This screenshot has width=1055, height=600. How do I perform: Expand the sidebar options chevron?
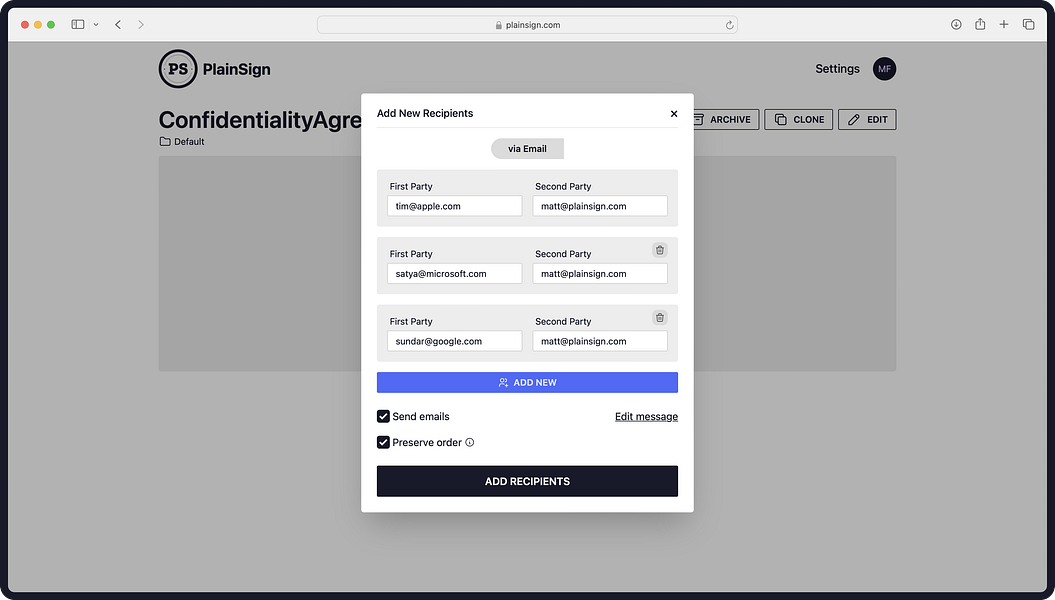click(96, 24)
